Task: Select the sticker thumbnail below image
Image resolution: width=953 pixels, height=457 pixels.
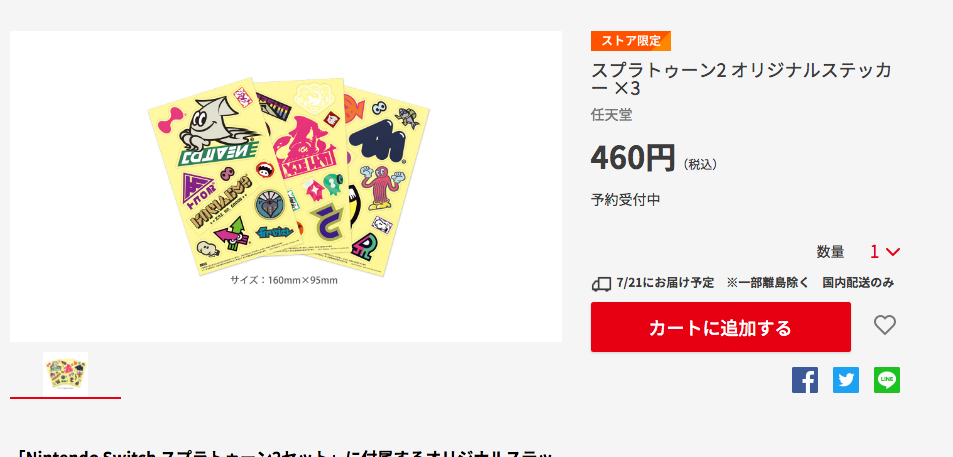Action: tap(66, 374)
